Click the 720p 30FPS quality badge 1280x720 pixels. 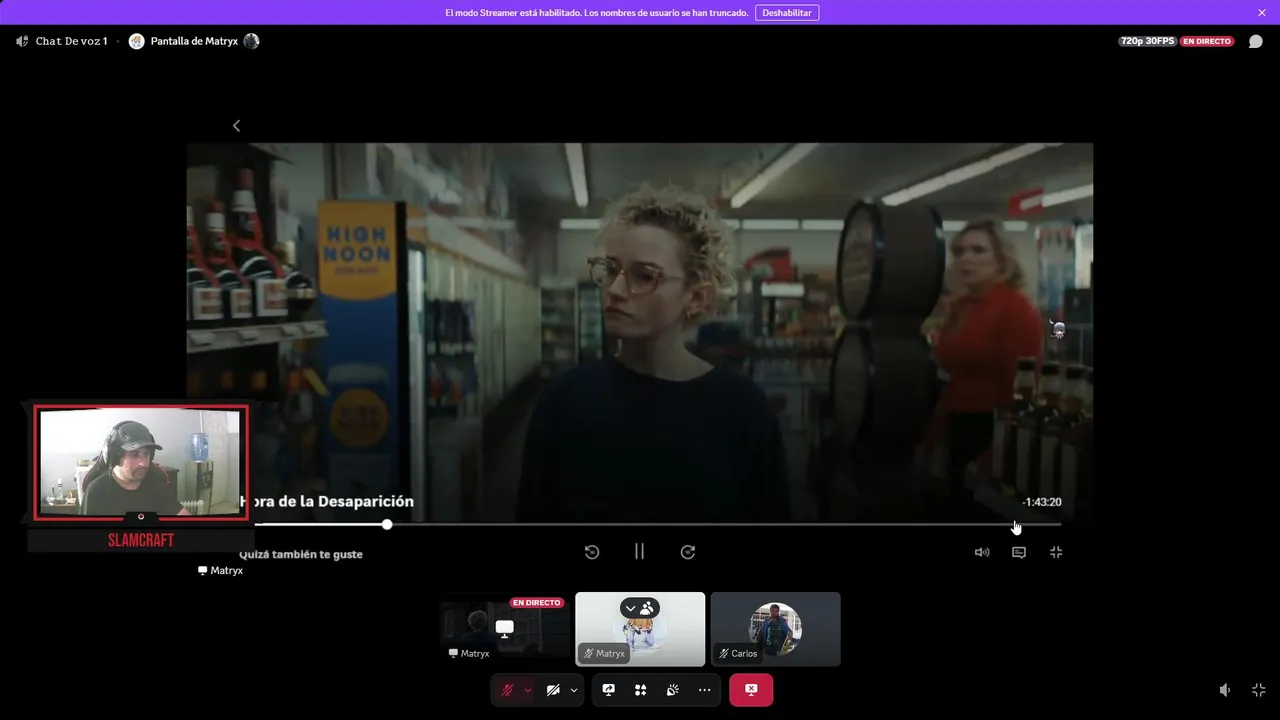click(x=1147, y=41)
